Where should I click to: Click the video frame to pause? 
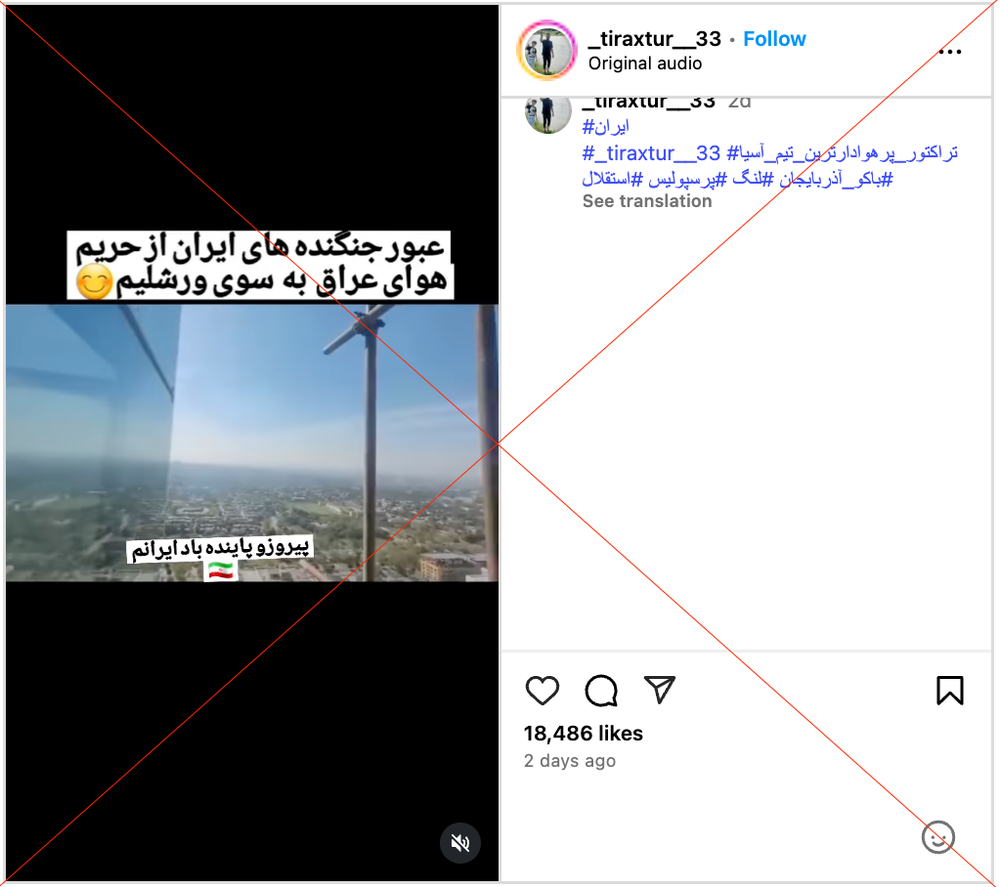click(252, 443)
